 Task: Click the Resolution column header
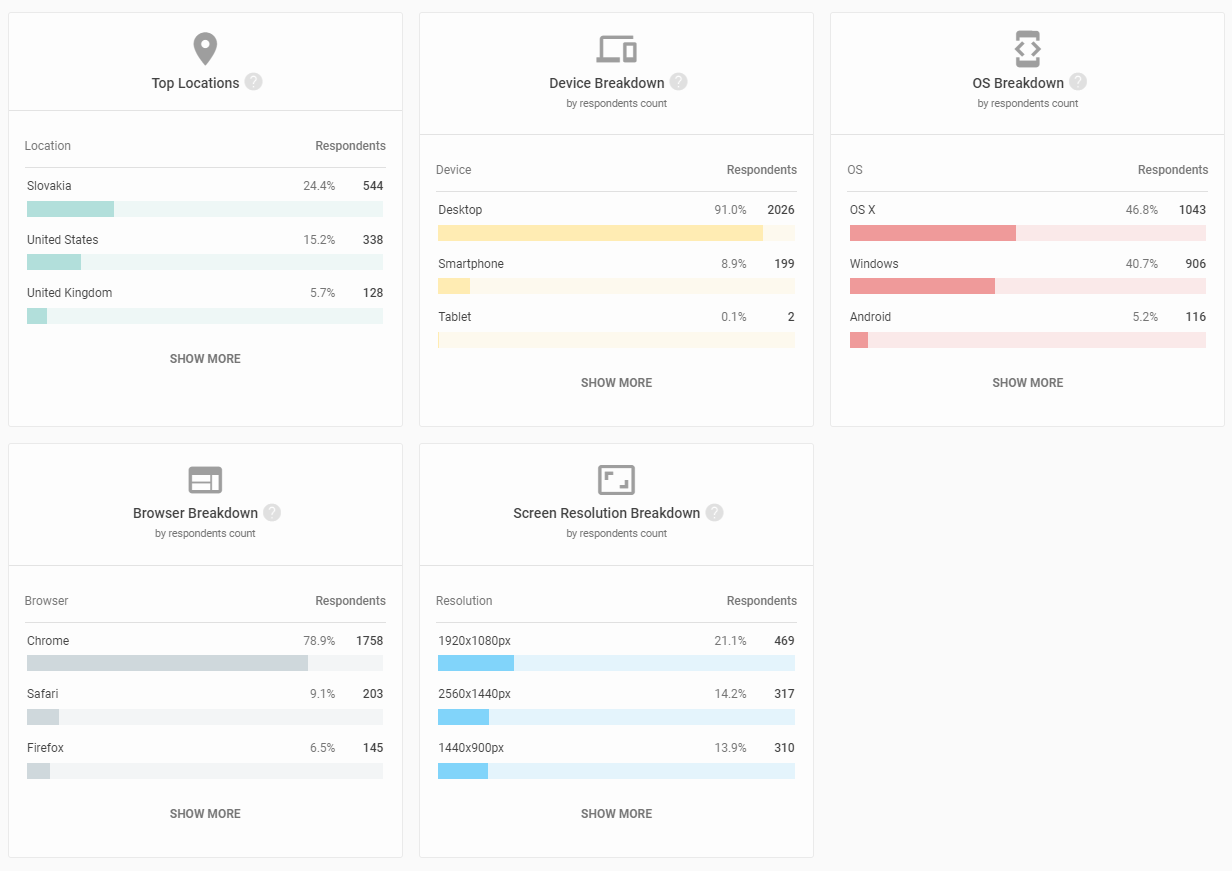[x=464, y=601]
